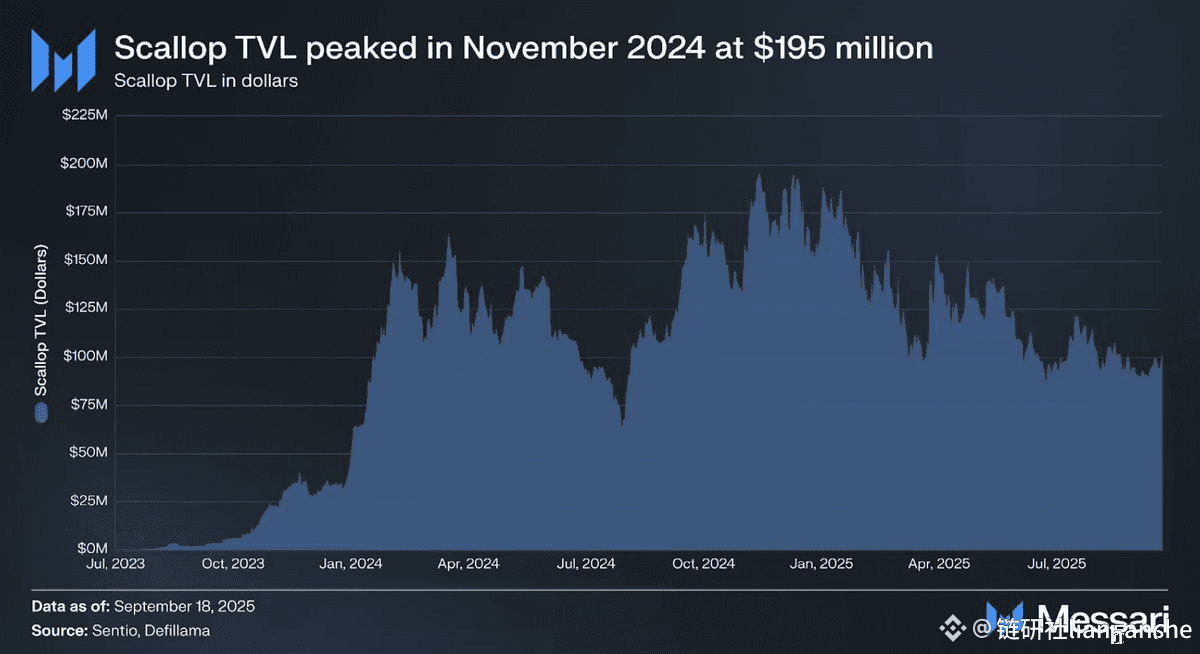Screen dimensions: 1200x654
Task: Click the $125M y-axis label
Action: pos(84,308)
